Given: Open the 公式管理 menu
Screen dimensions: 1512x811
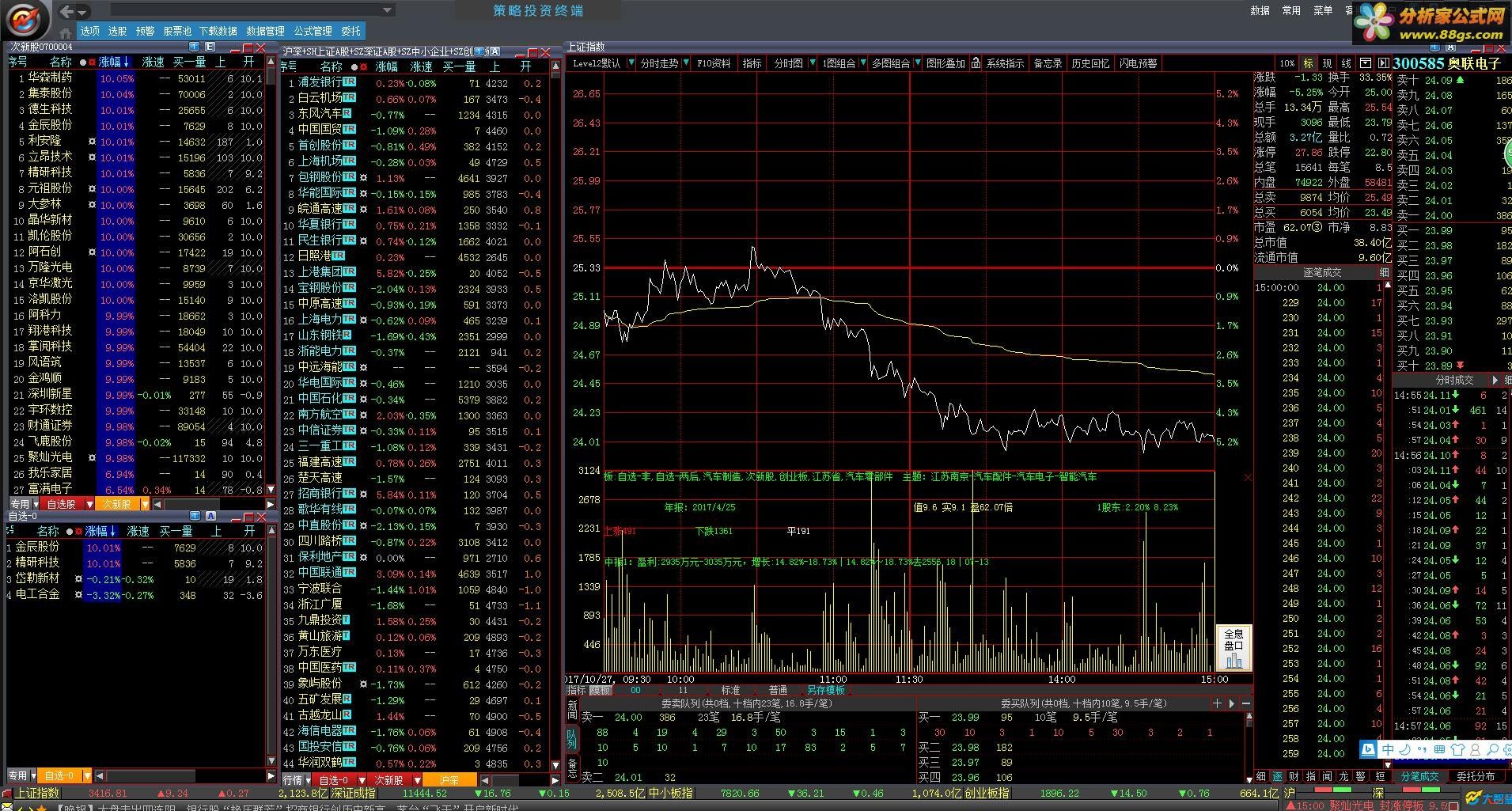Looking at the screenshot, I should coord(313,31).
